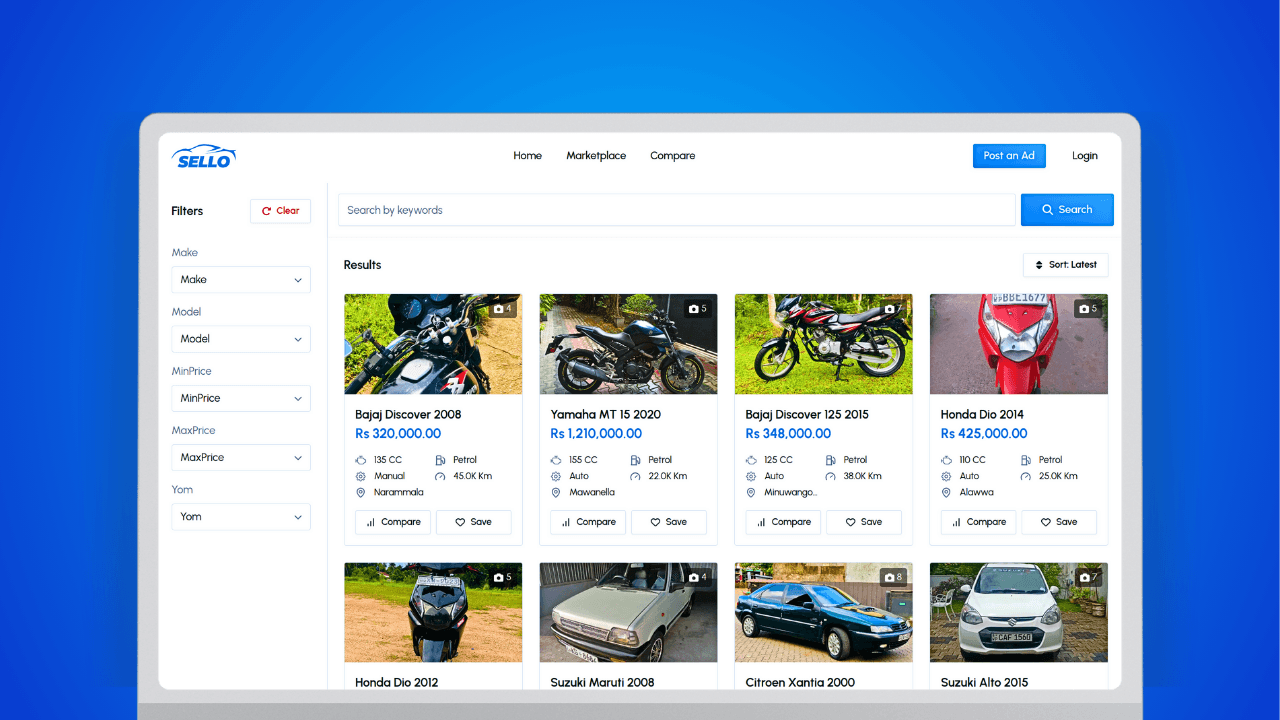Click heart icon on Bajaj Discover 125 card
The image size is (1280, 720).
851,522
